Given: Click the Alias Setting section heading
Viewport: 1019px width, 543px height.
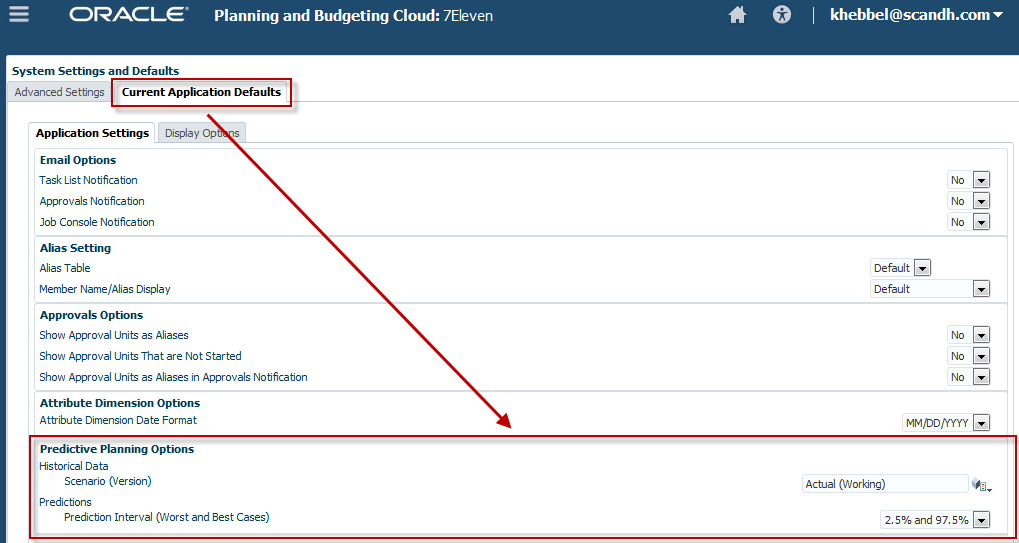Looking at the screenshot, I should 75,248.
